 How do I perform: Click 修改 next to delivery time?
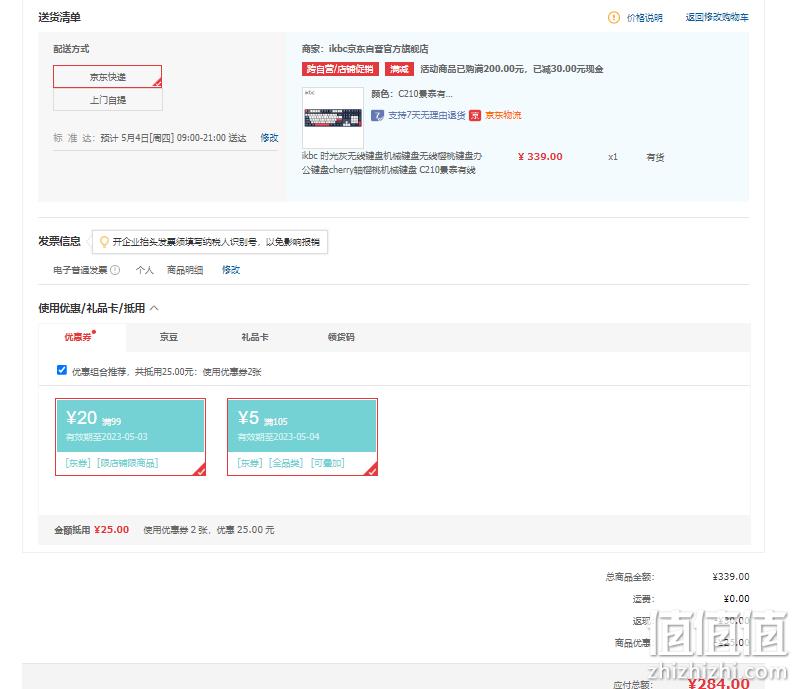click(x=269, y=138)
